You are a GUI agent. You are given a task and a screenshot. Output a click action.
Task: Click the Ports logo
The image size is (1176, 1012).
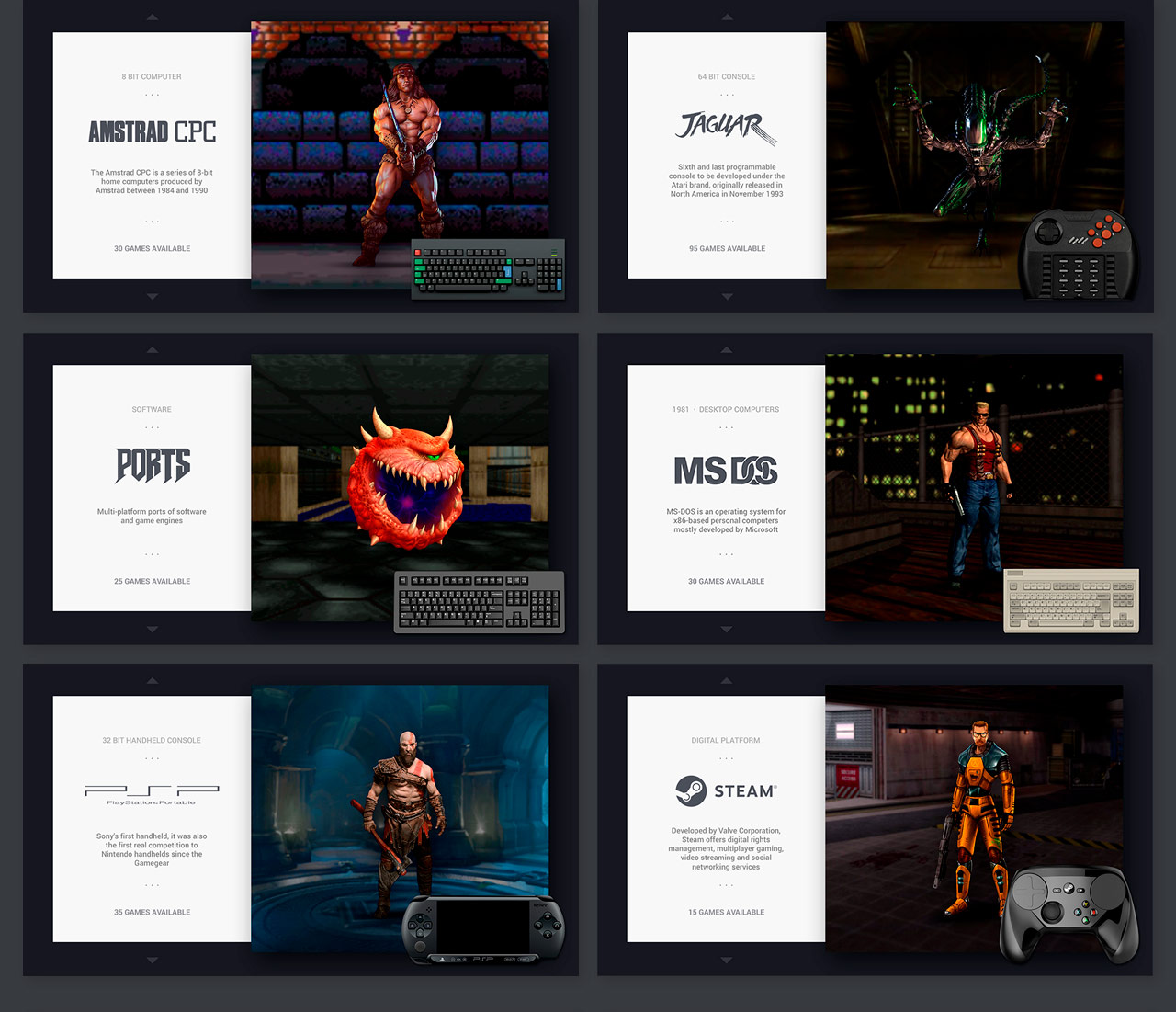coord(153,465)
